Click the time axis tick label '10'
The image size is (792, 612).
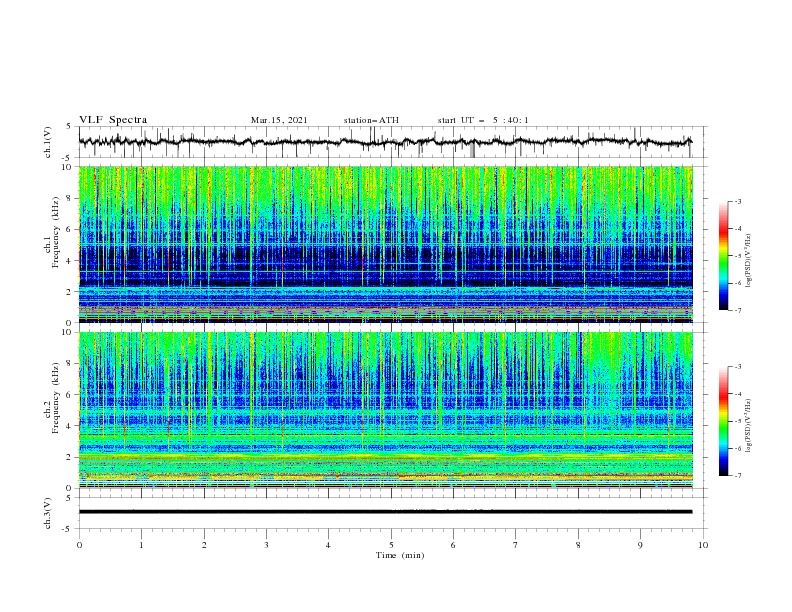[703, 545]
